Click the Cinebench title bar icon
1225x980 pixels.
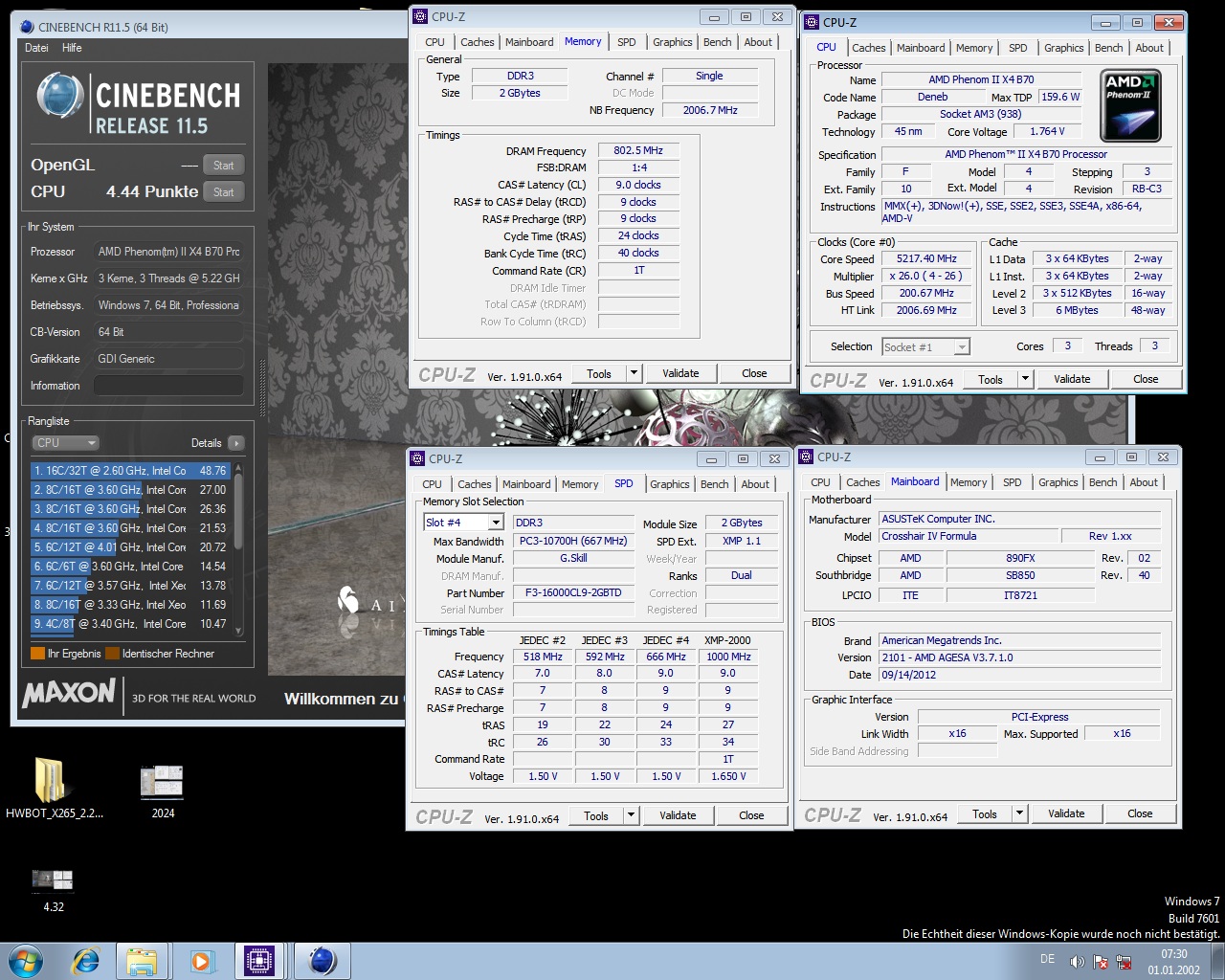[27, 27]
